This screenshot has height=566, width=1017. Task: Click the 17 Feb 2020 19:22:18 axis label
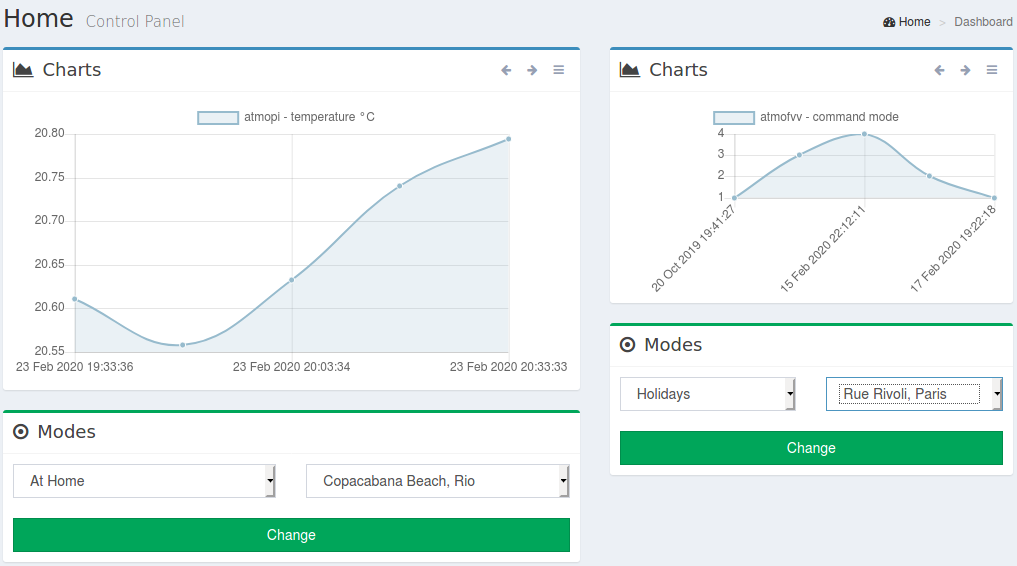click(953, 249)
